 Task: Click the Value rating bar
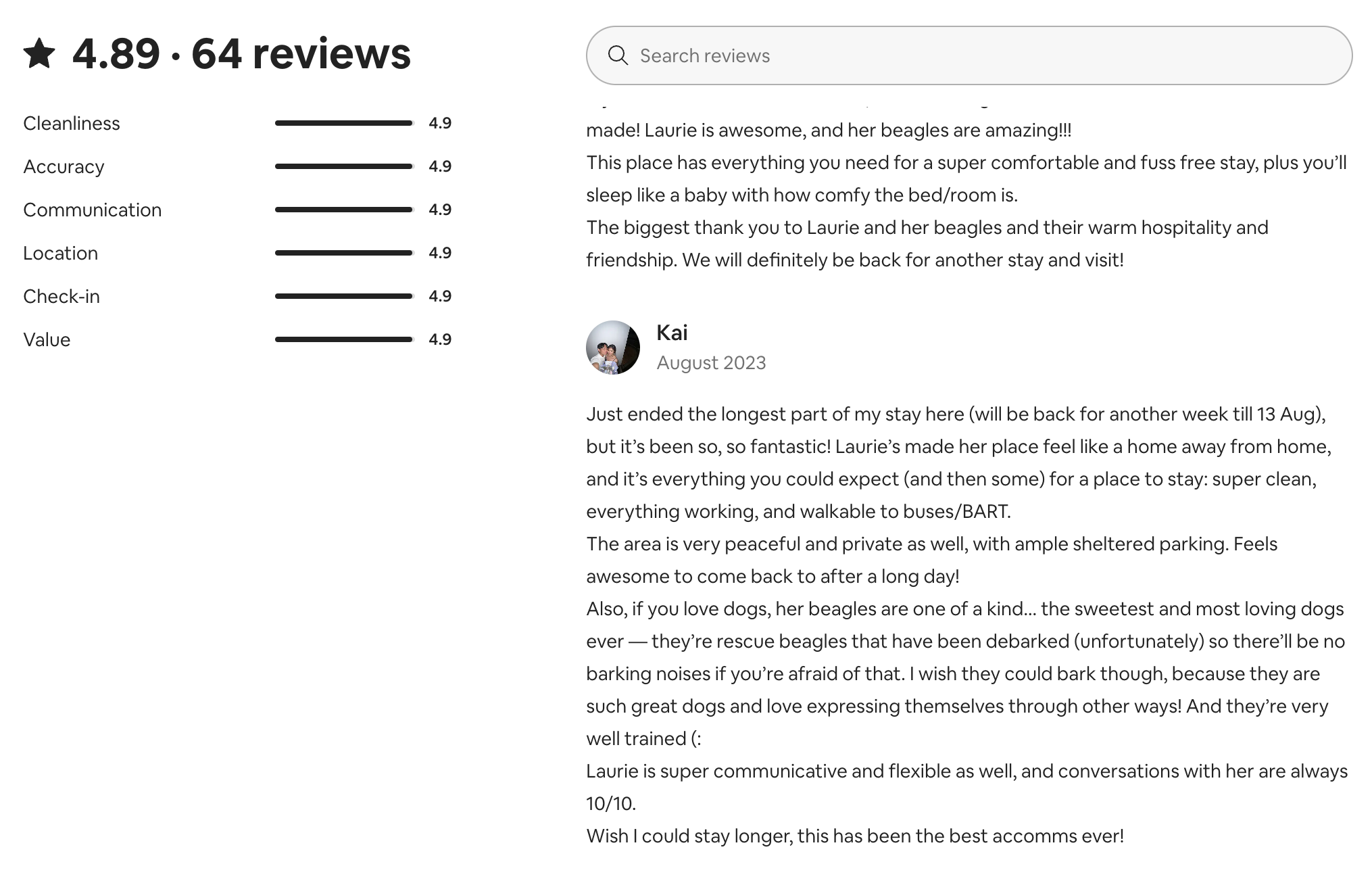click(x=344, y=339)
